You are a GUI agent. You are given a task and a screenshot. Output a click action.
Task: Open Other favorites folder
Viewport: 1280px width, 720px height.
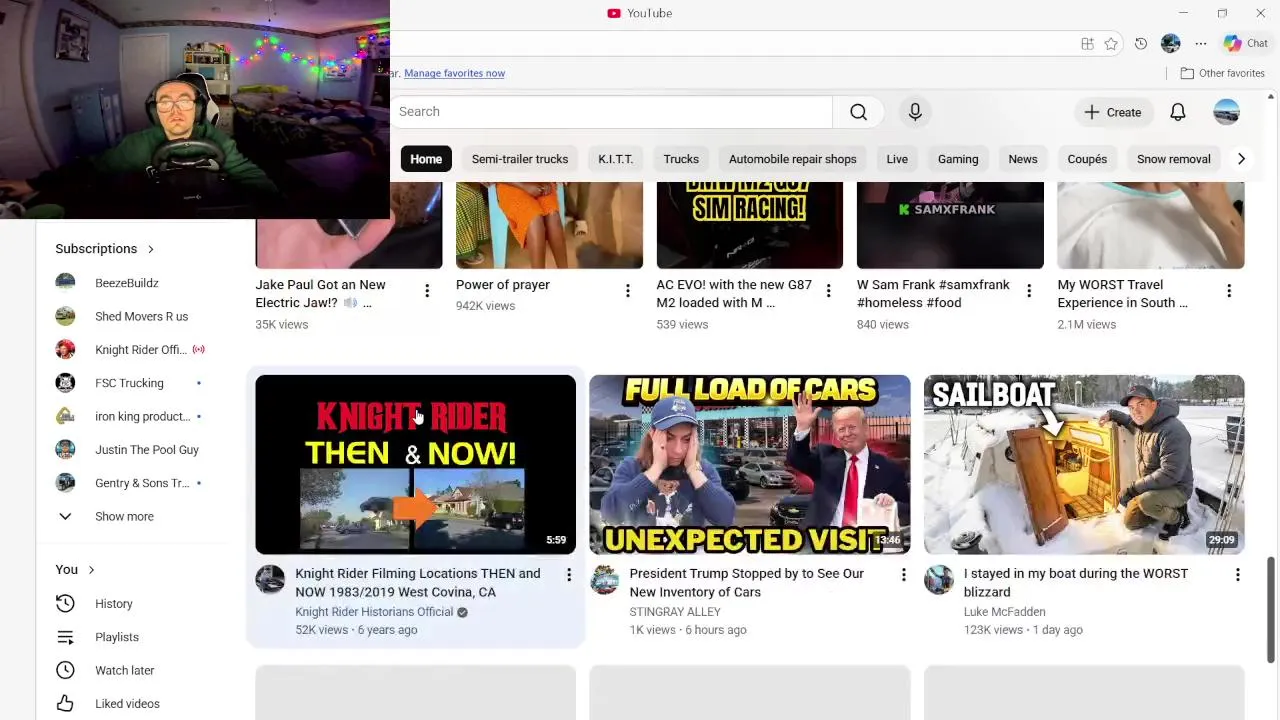tap(1222, 73)
